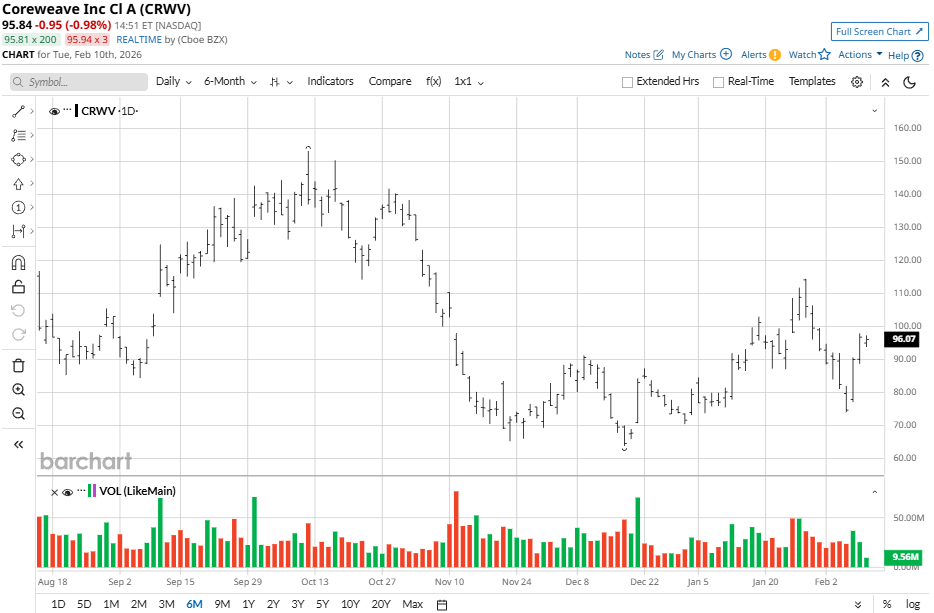Toggle percent scale mode

click(886, 604)
